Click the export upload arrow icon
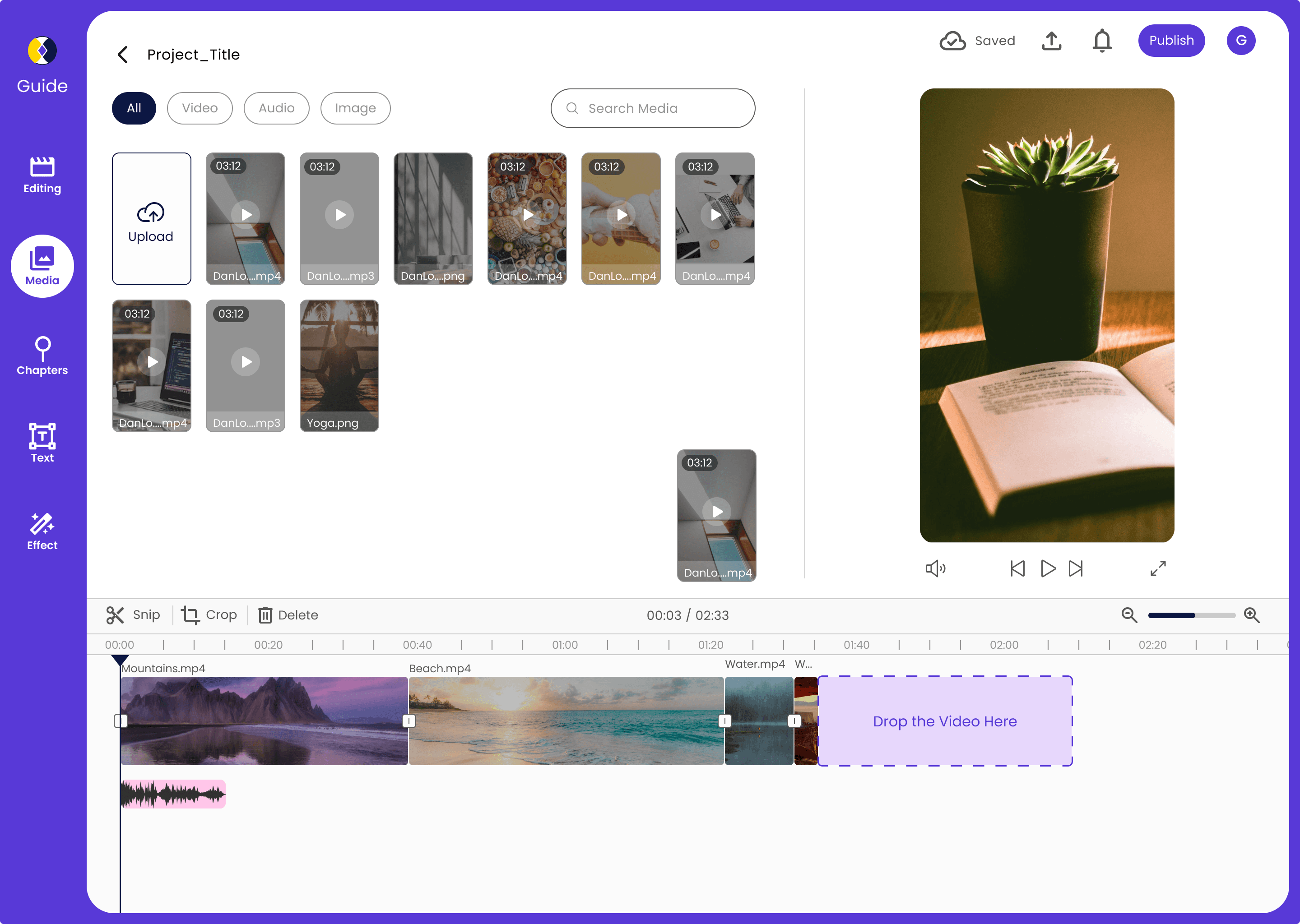 tap(1051, 41)
